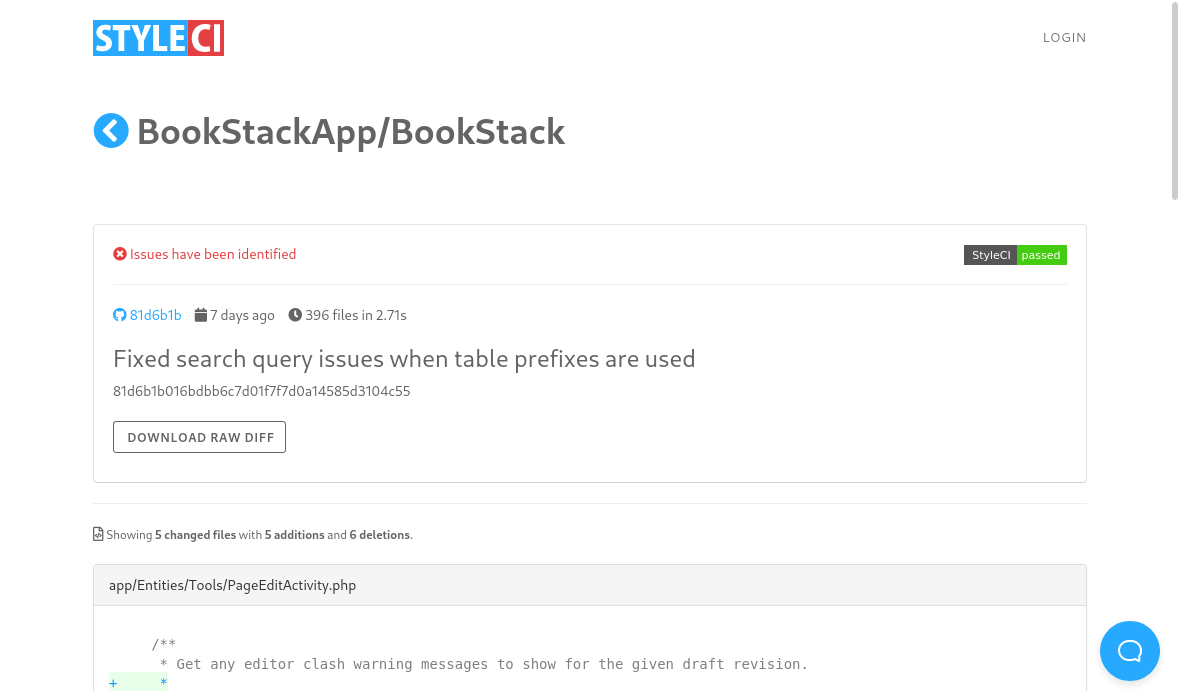Click the GitHub icon beside 81d6b1b

(x=120, y=315)
